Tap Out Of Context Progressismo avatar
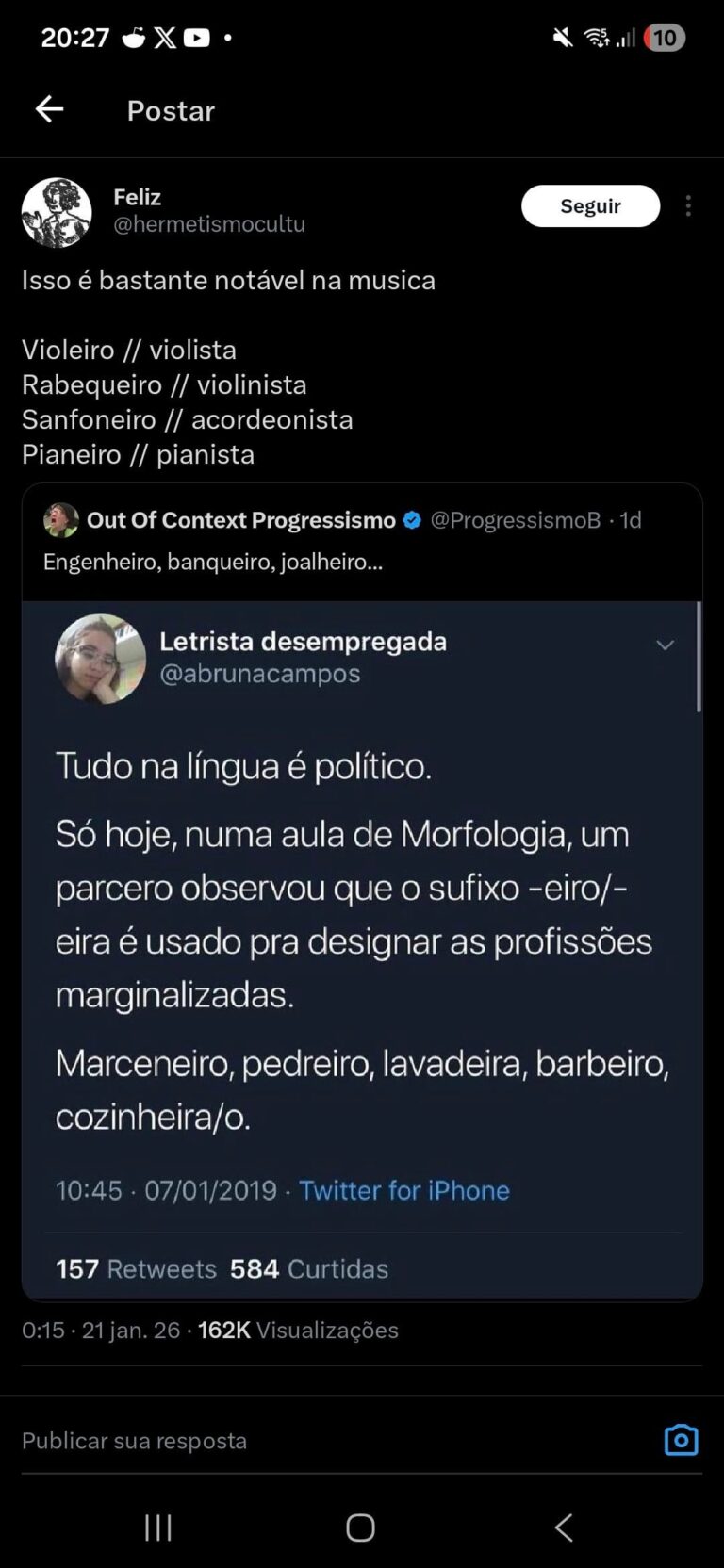Image resolution: width=724 pixels, height=1568 pixels. pyautogui.click(x=61, y=520)
